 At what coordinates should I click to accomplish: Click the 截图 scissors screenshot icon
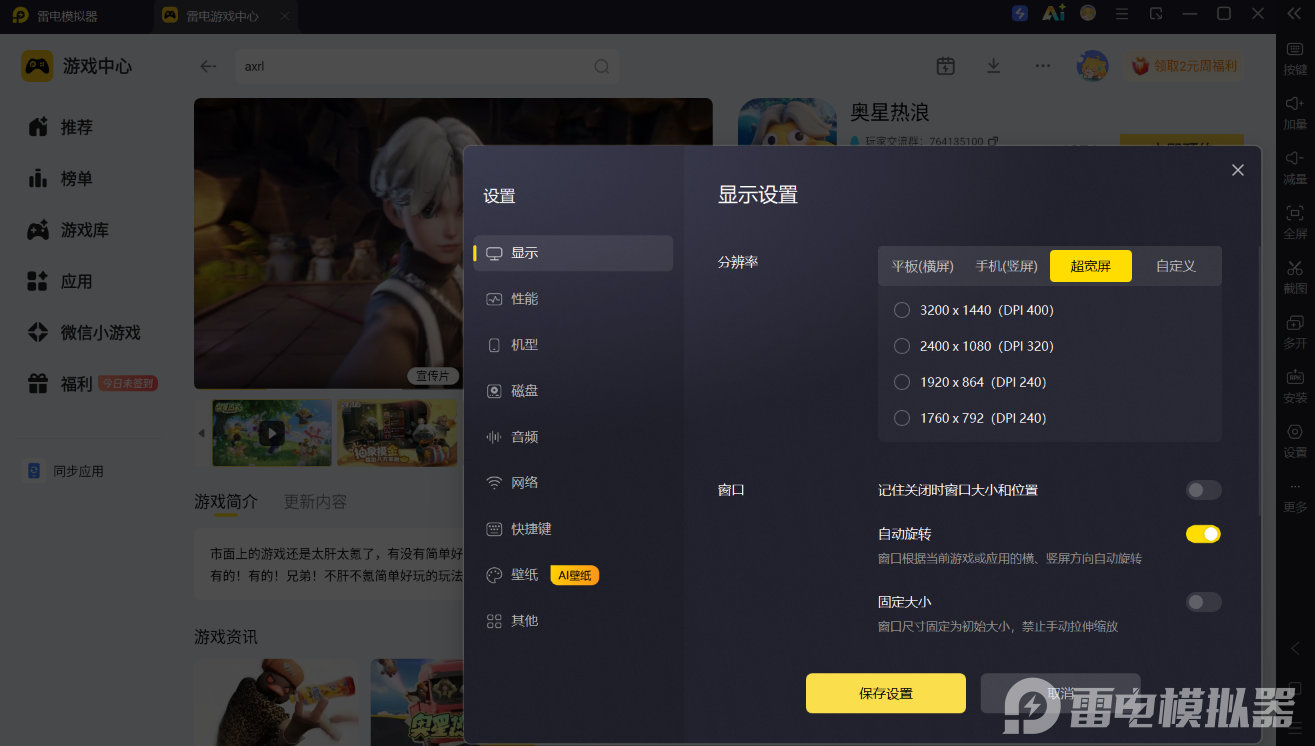(1295, 276)
